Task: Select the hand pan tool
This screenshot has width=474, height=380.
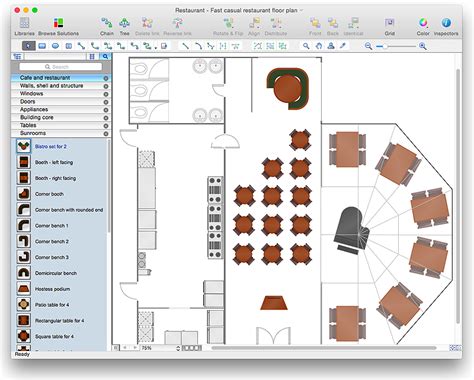Action: (319, 46)
